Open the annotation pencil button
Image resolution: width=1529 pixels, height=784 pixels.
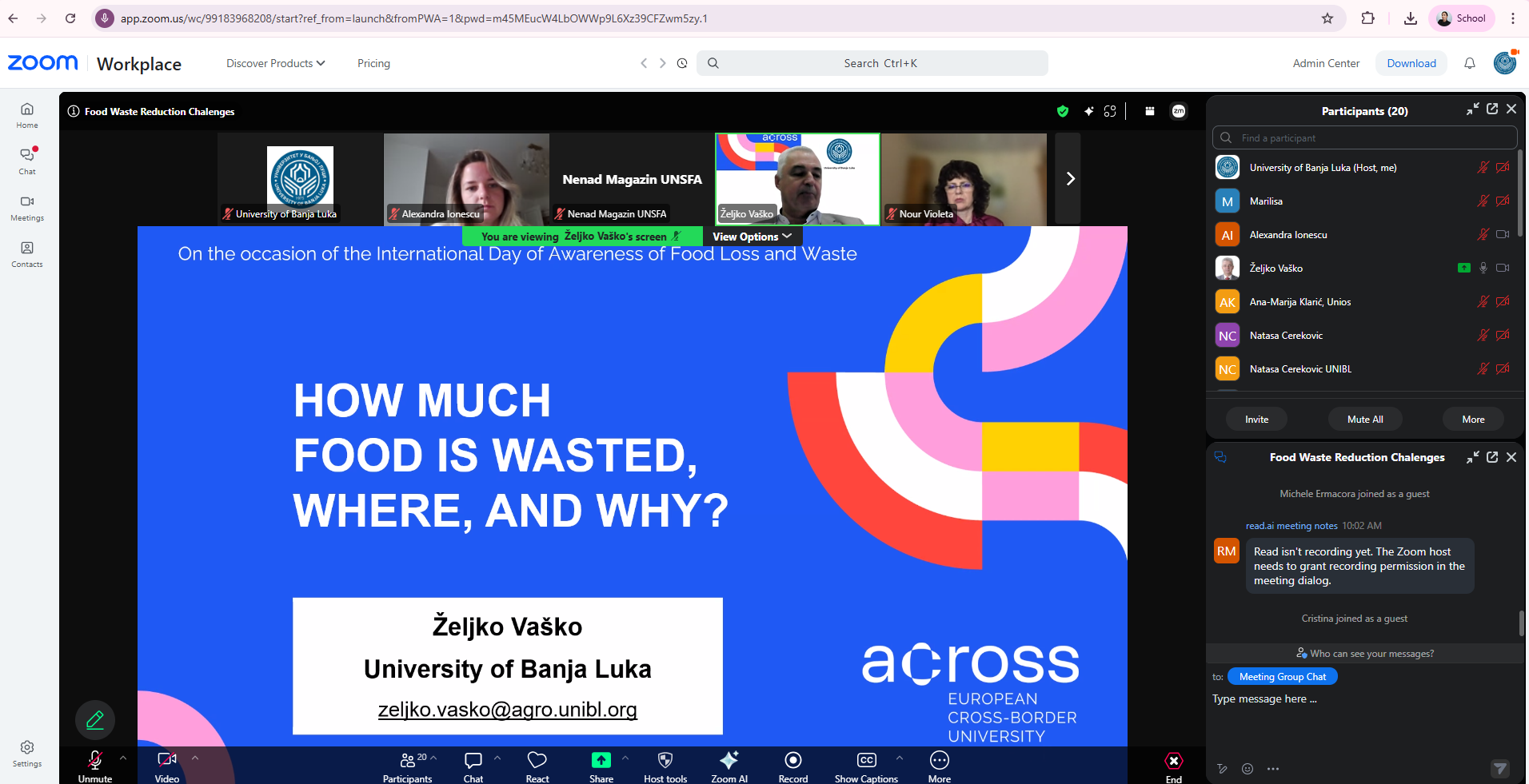coord(95,720)
